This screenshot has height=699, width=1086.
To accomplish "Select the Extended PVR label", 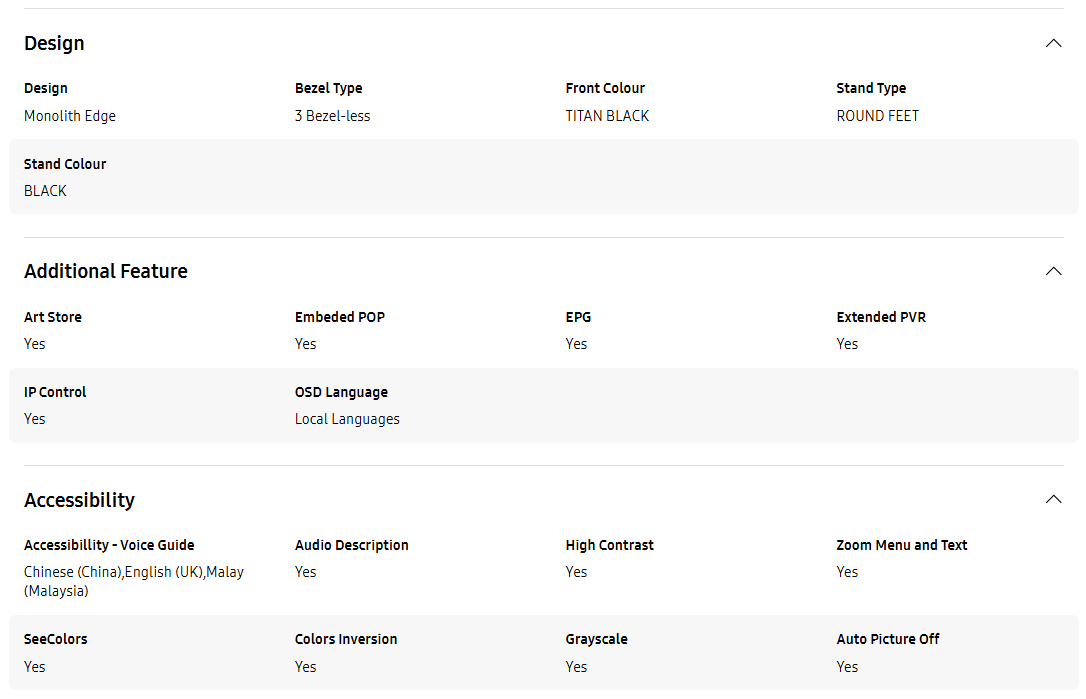I will (x=881, y=317).
